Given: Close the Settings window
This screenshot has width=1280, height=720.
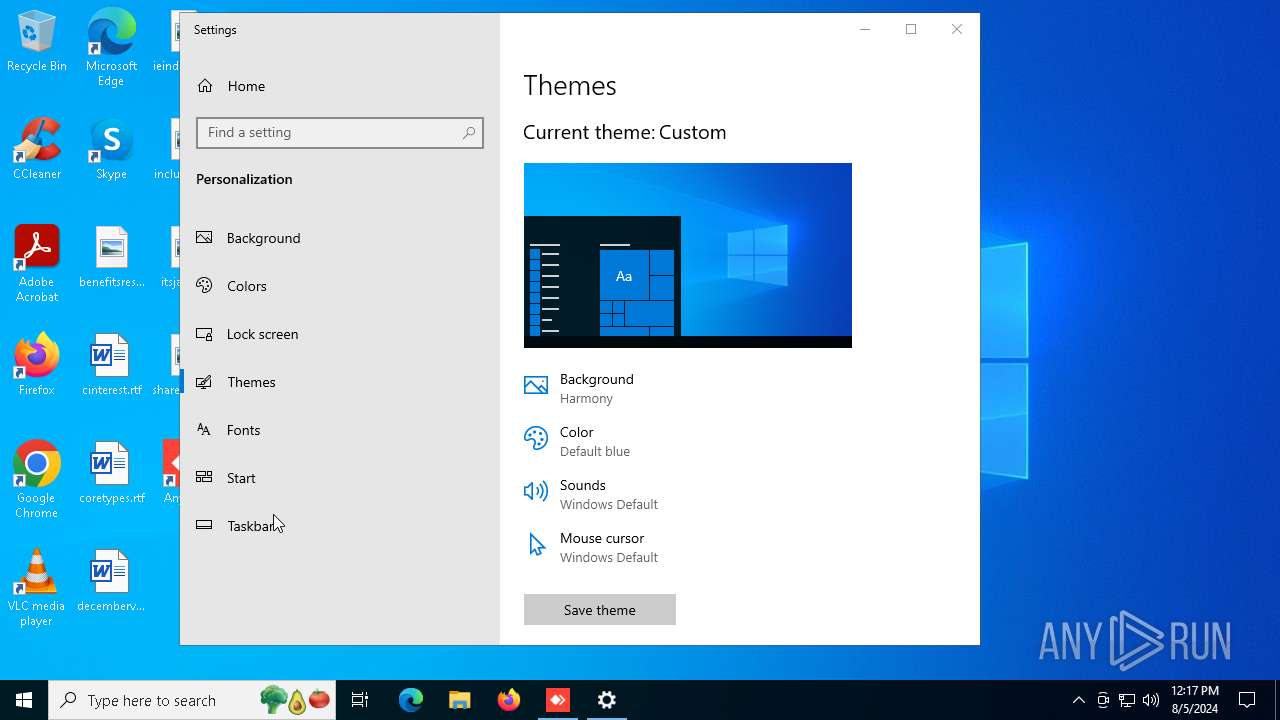Looking at the screenshot, I should pos(957,30).
